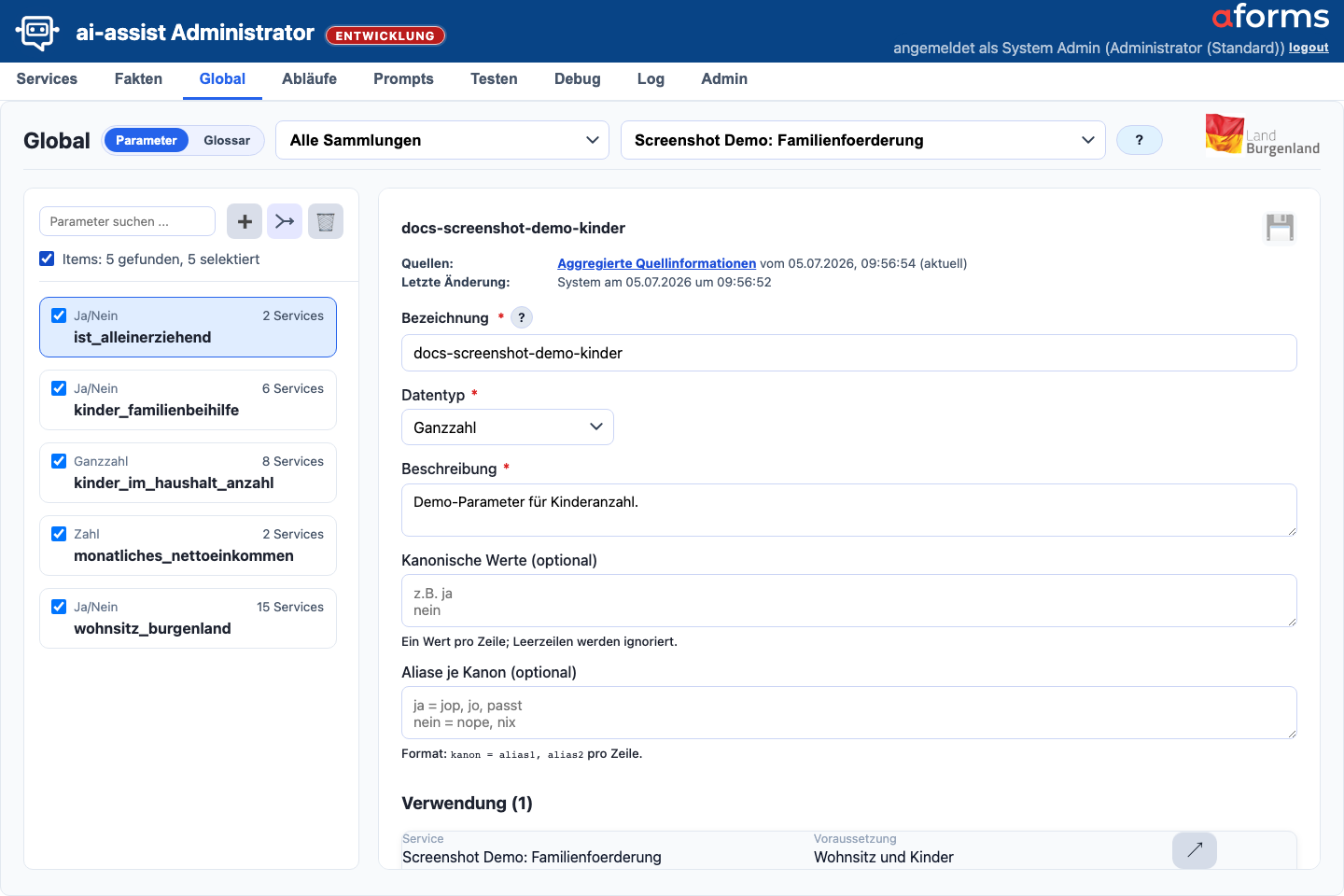
Task: Select the kinder_im_haushalt_anzahl parameter card
Action: pyautogui.click(x=188, y=472)
